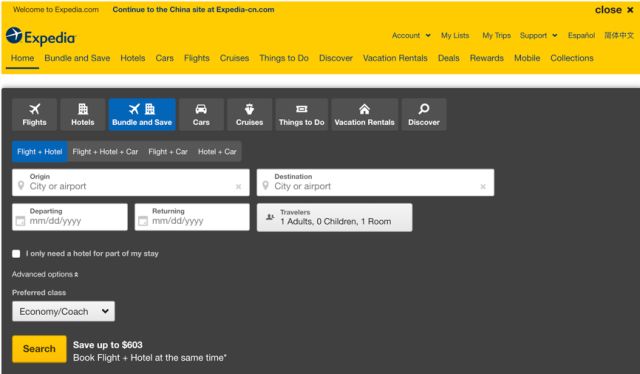Click the Expedia logo
Screen dimensions: 640x374
click(x=41, y=36)
